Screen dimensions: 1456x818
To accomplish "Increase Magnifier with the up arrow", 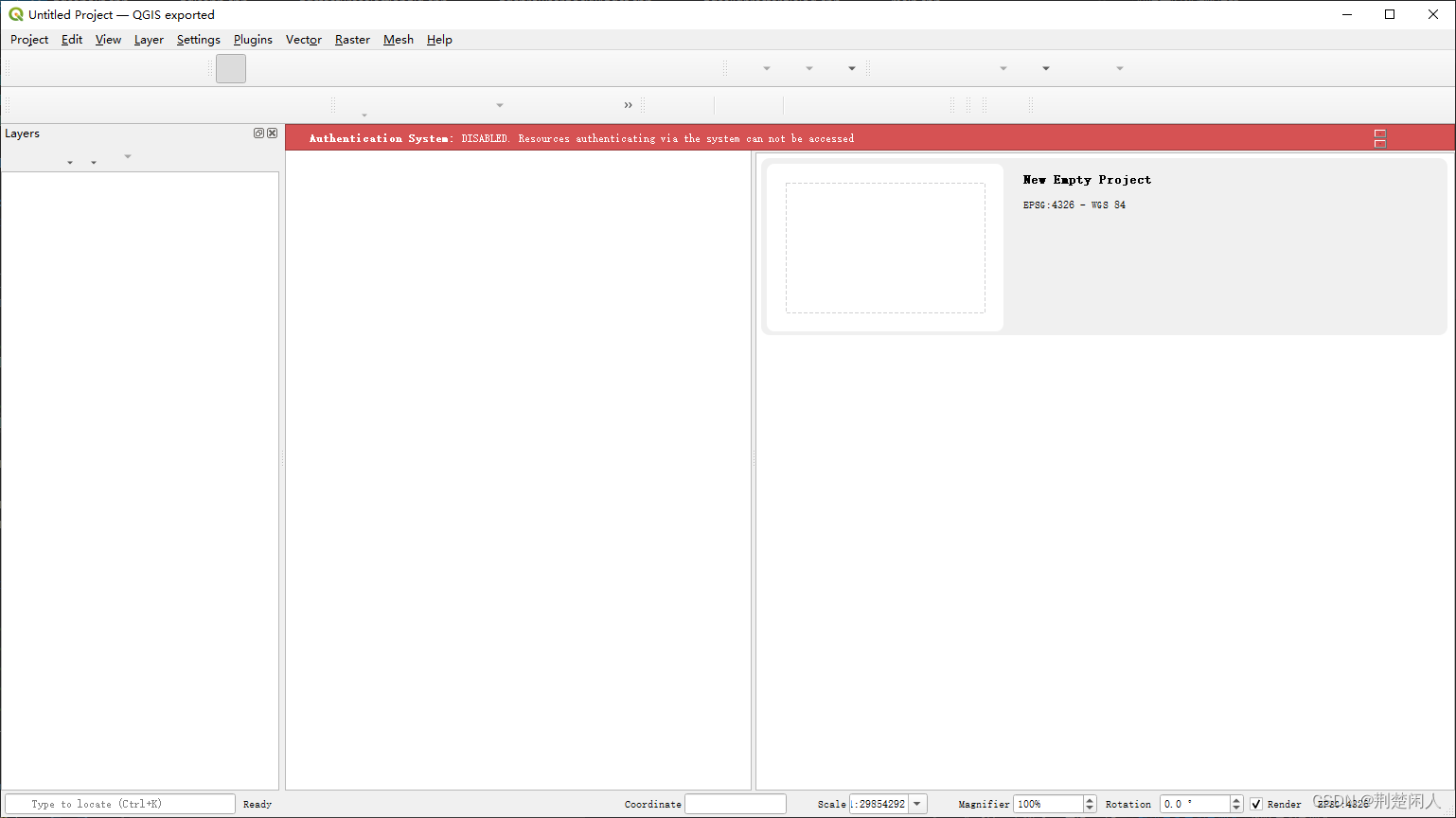I will (1090, 800).
